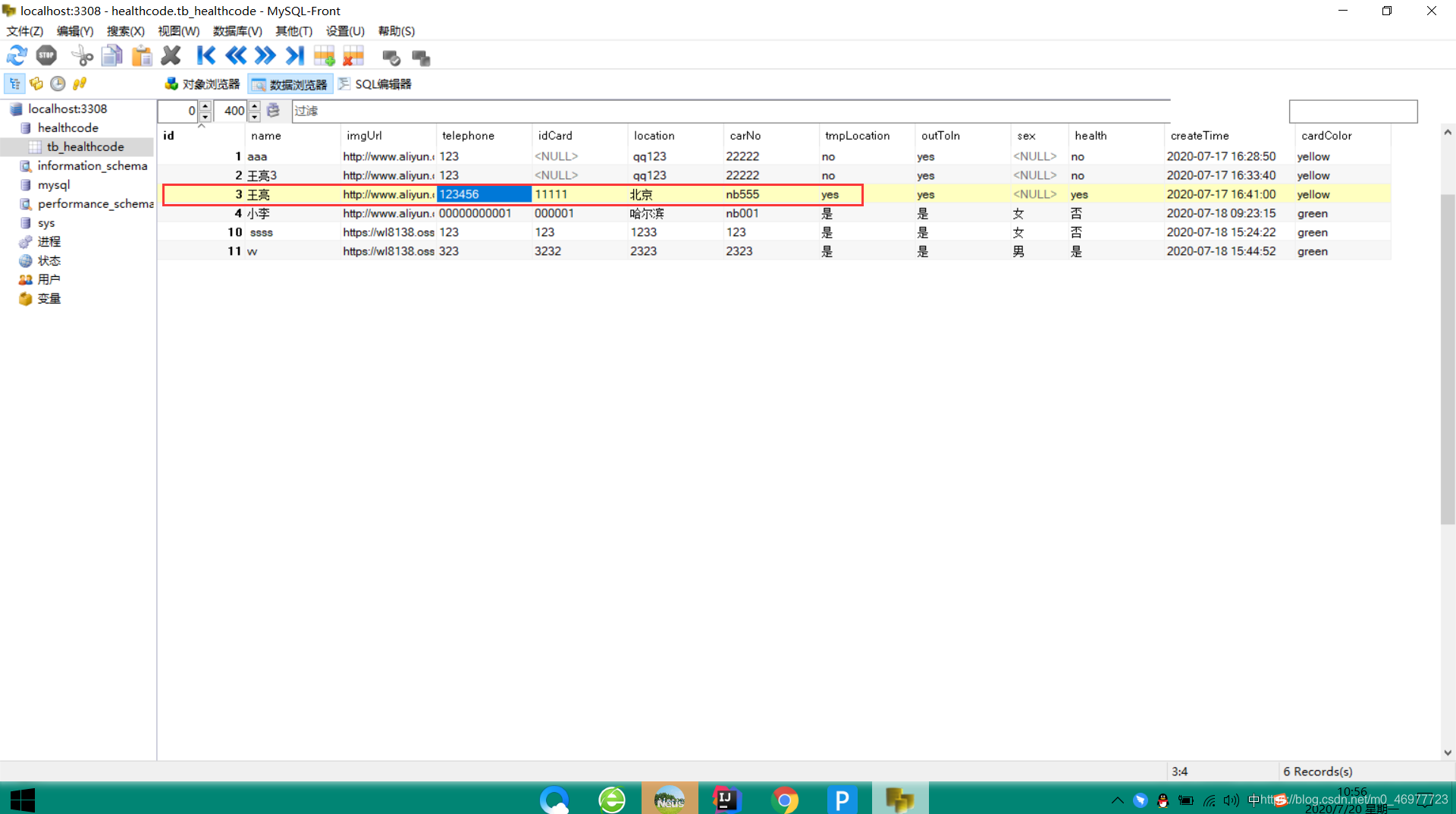
Task: Click the Delete X toolbar icon
Action: tap(171, 55)
